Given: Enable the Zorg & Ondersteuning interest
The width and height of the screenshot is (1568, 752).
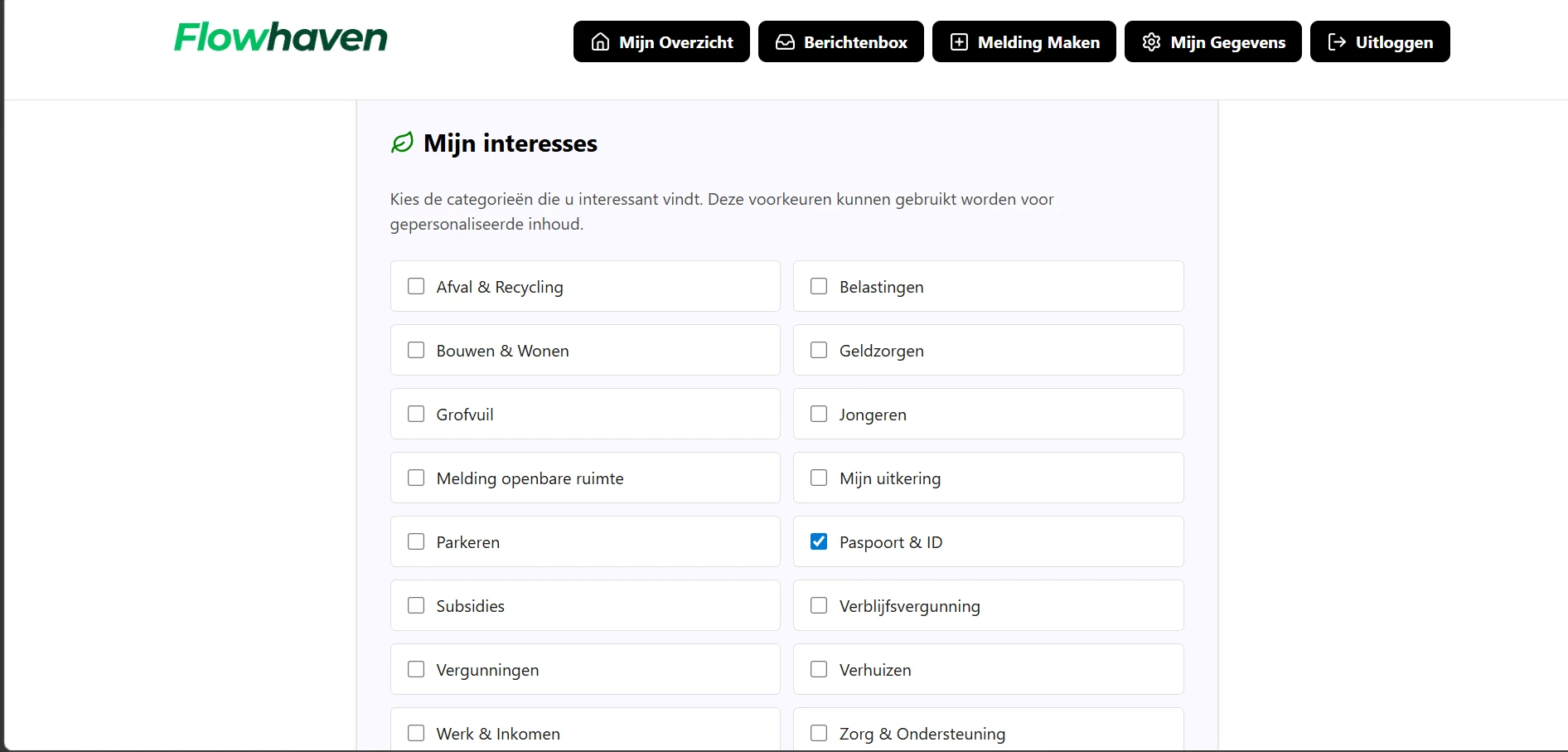Looking at the screenshot, I should (x=819, y=733).
